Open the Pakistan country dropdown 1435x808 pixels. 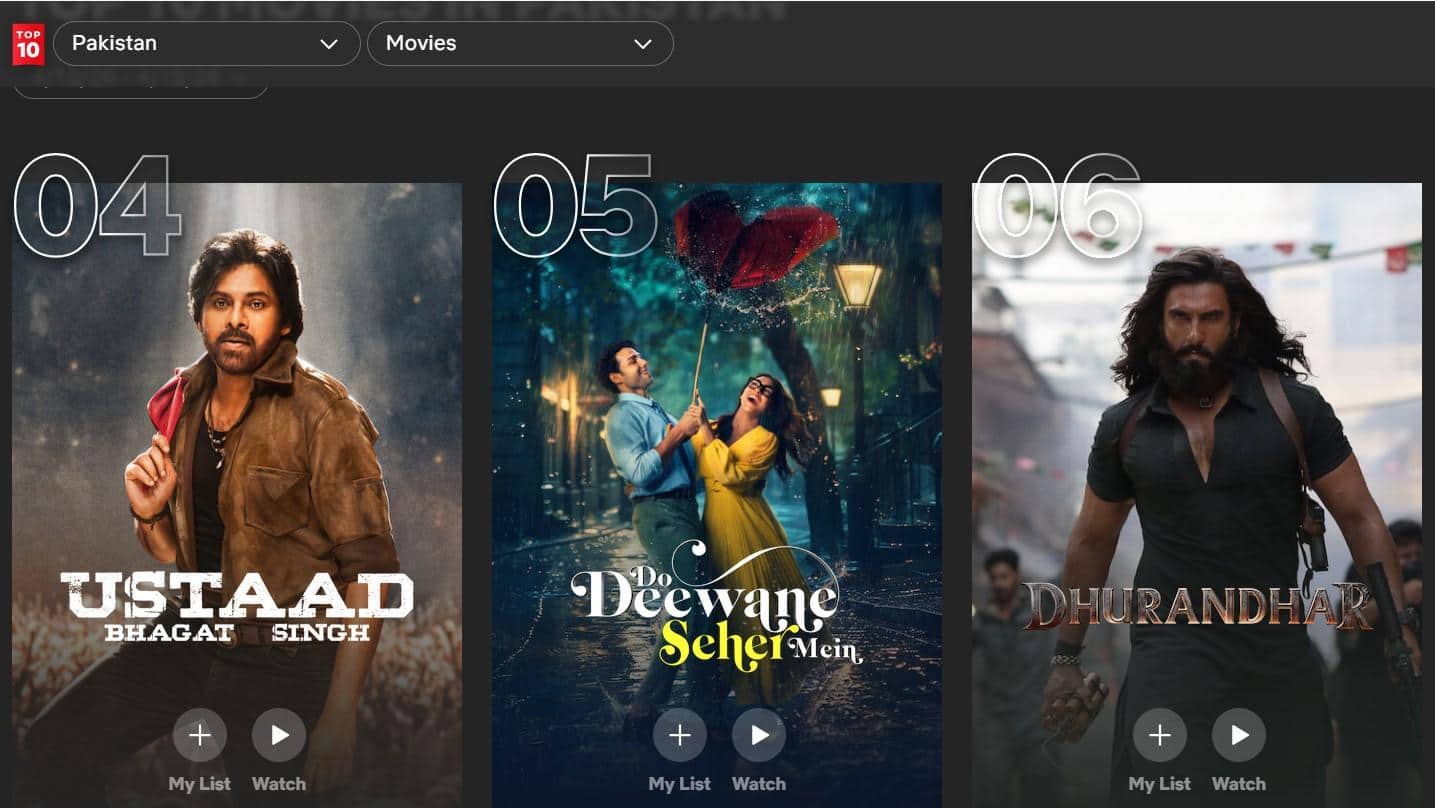(x=205, y=44)
